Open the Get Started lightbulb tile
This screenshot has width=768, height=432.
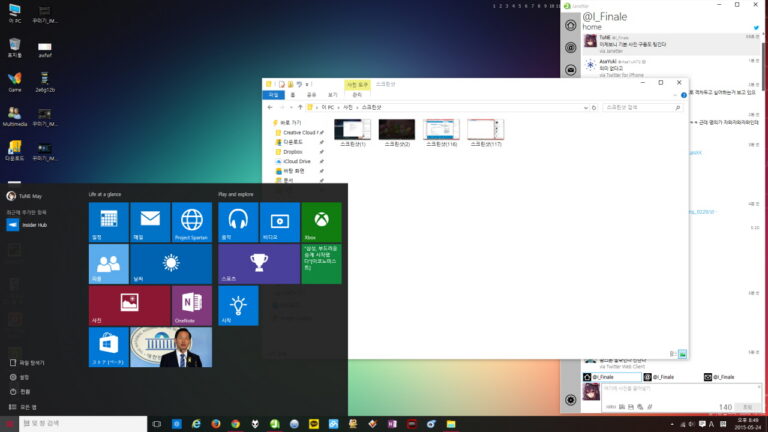point(238,305)
